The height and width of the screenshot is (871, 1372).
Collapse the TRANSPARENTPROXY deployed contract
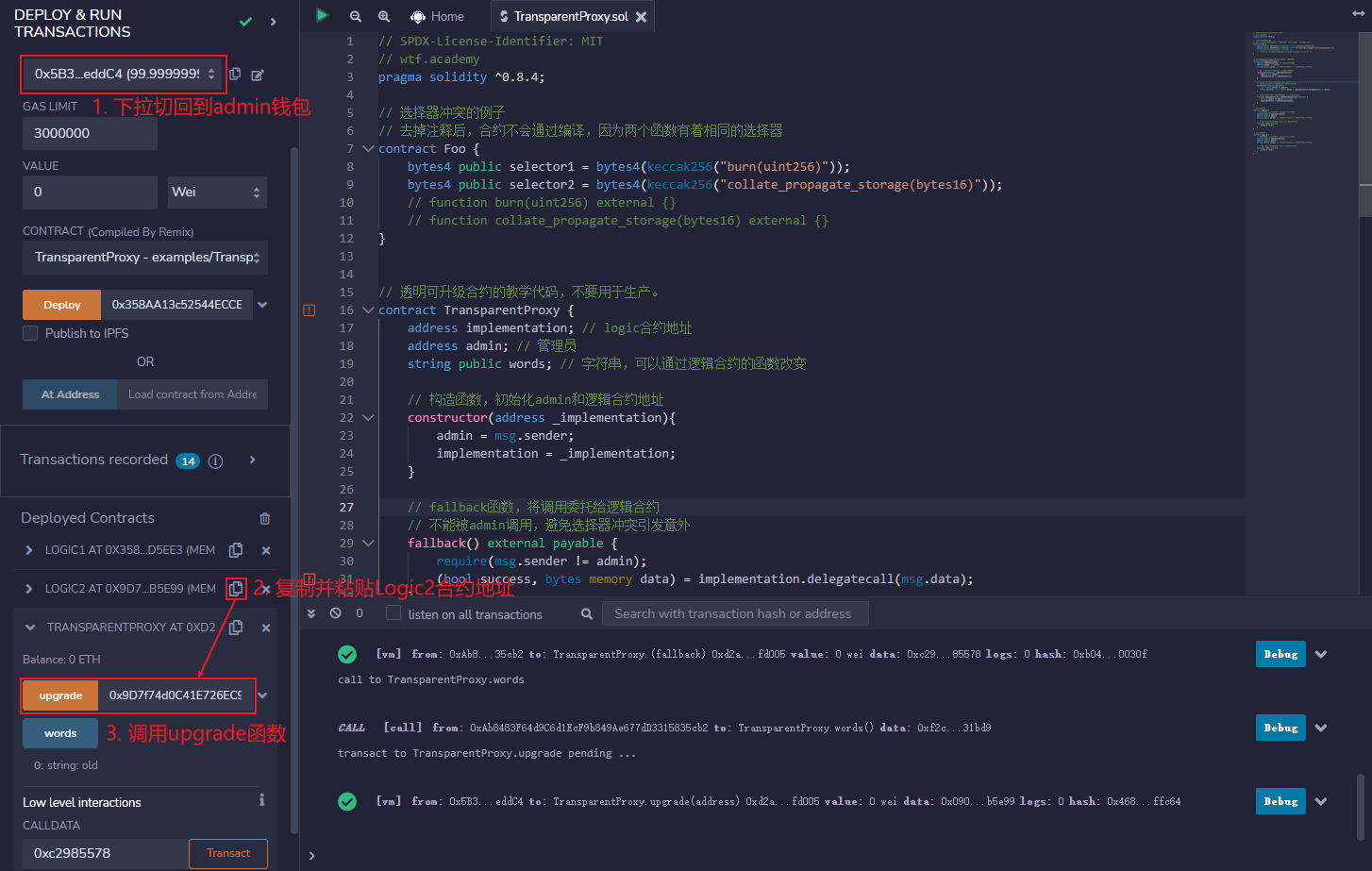[30, 628]
